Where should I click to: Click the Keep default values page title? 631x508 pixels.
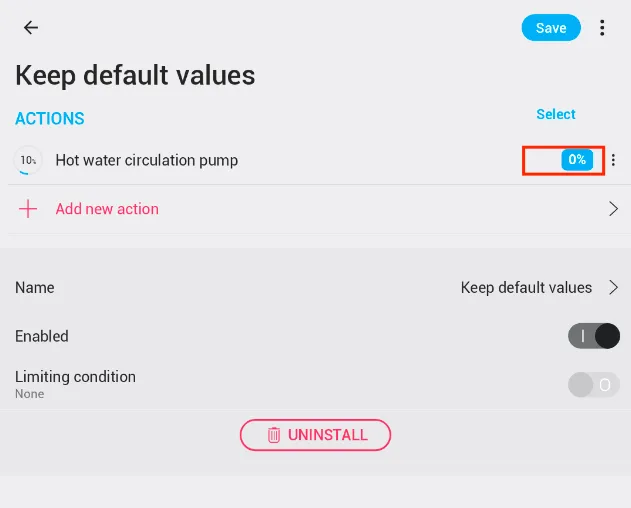[x=135, y=75]
